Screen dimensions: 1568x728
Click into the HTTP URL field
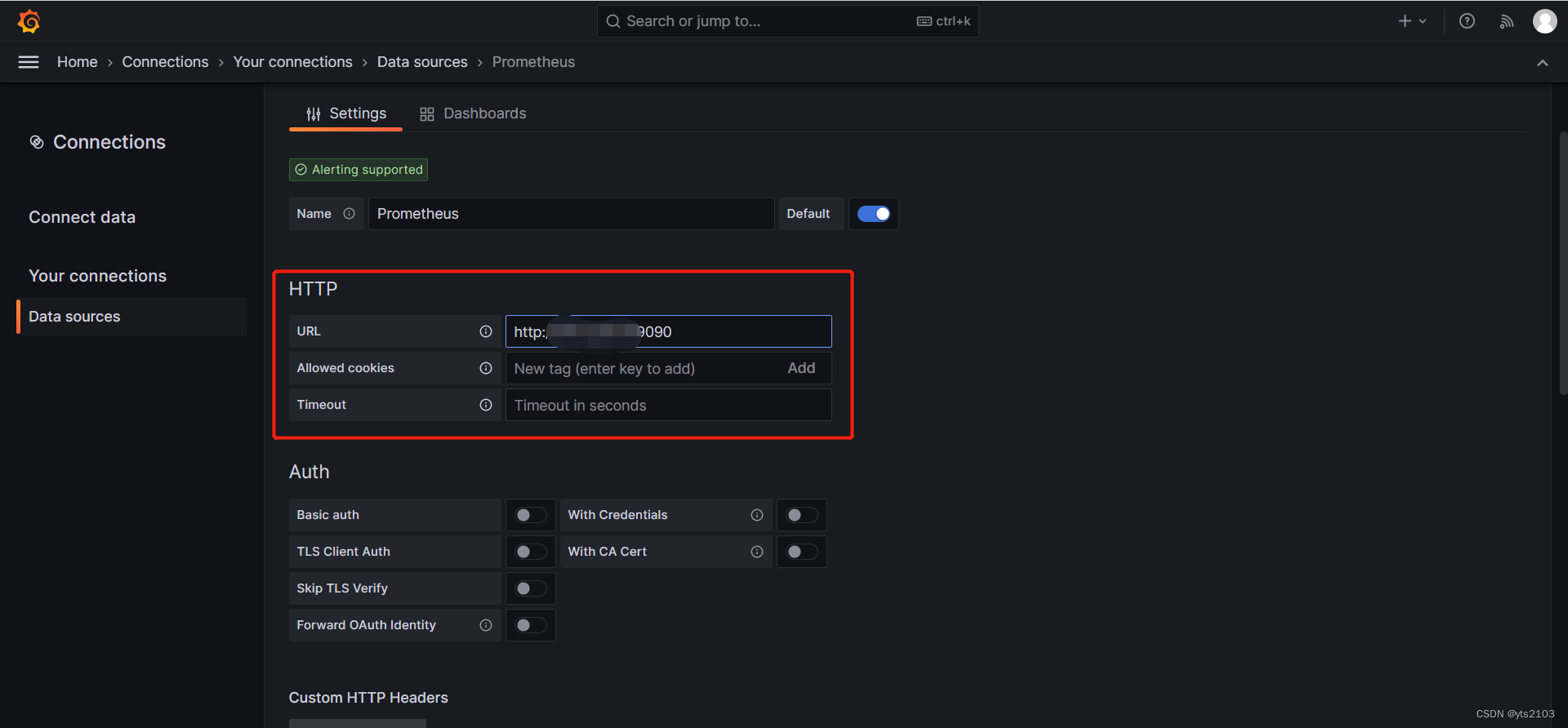pyautogui.click(x=669, y=331)
